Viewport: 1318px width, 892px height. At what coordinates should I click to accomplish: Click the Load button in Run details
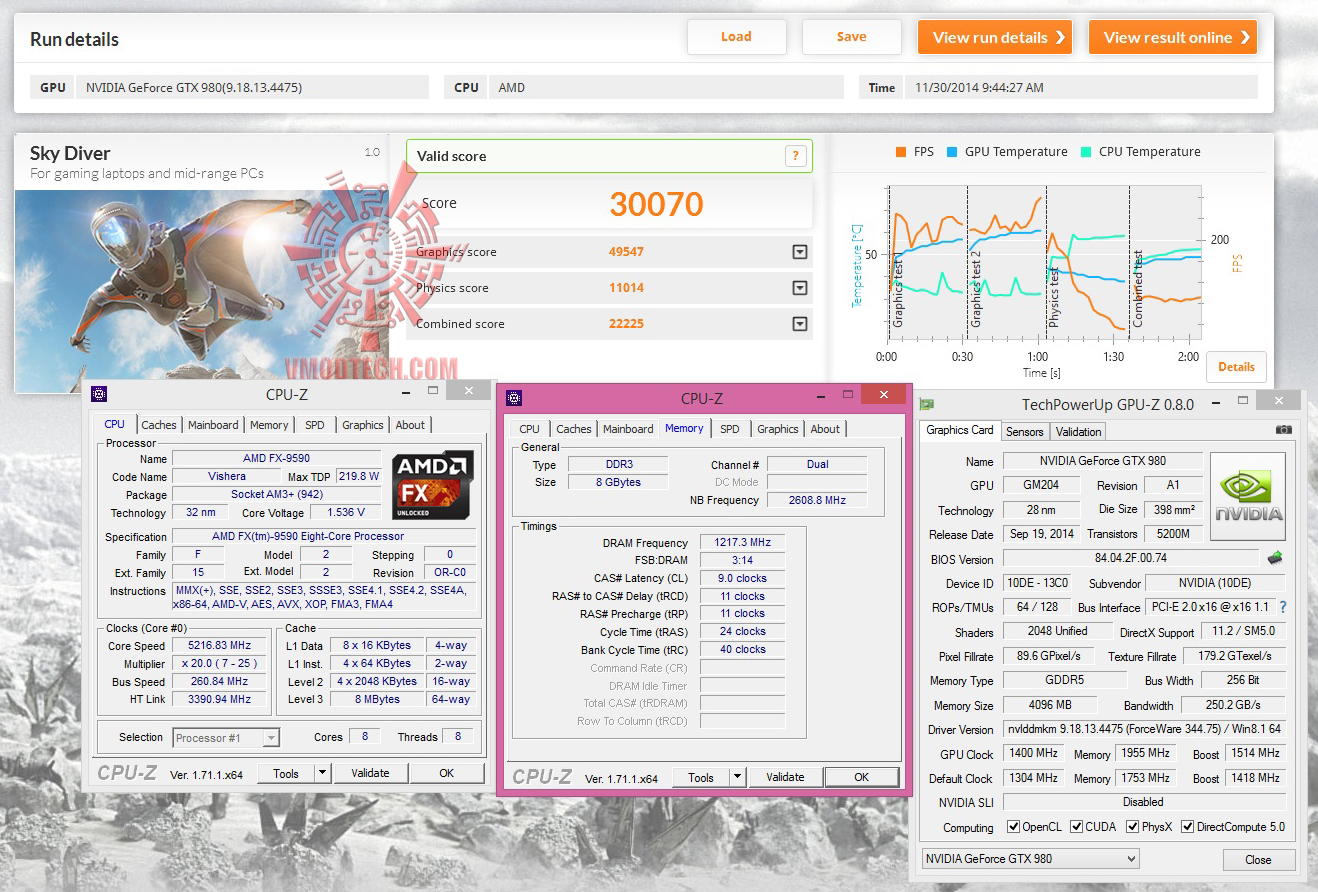(736, 37)
